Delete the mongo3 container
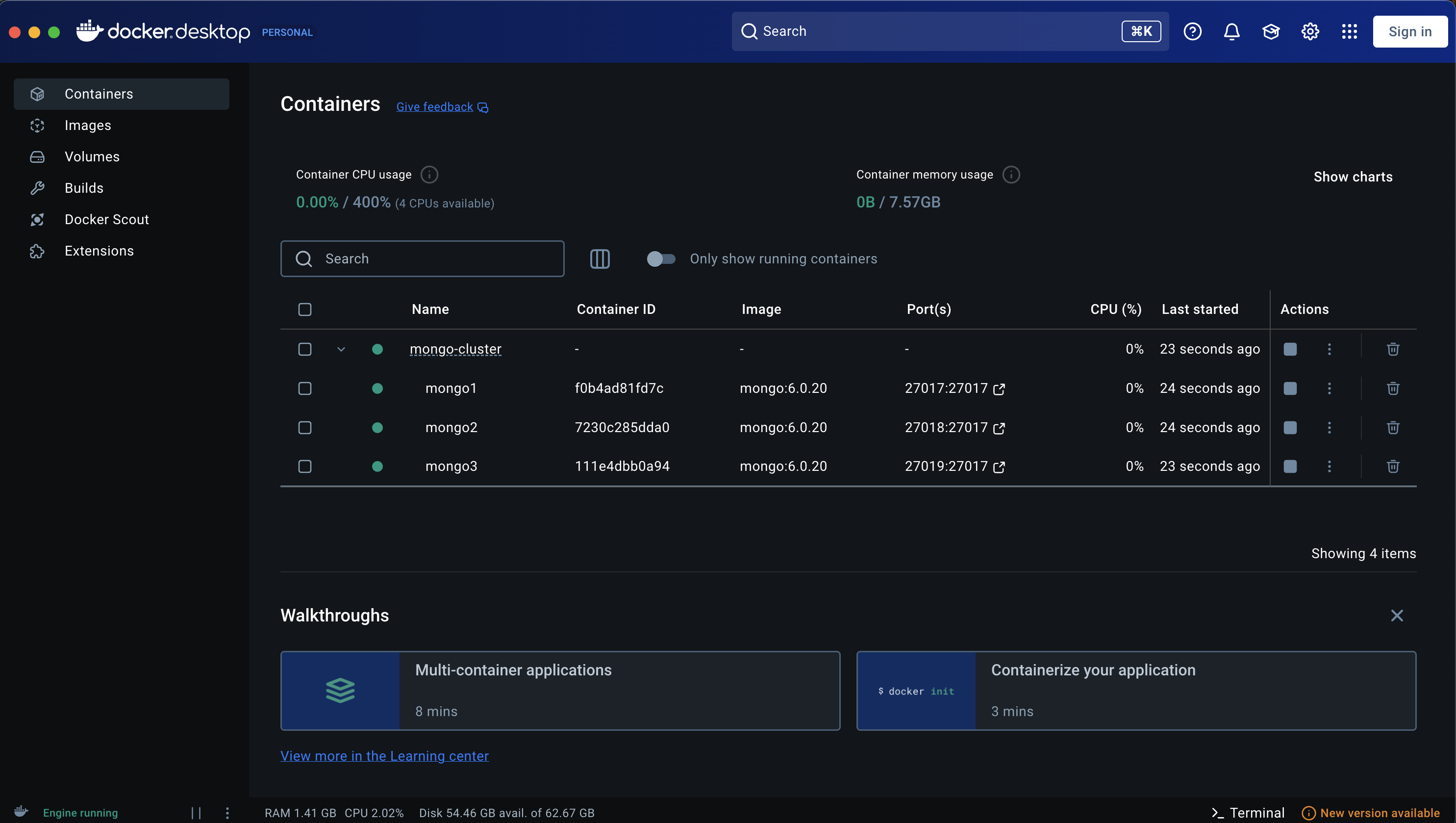The height and width of the screenshot is (823, 1456). (x=1393, y=466)
